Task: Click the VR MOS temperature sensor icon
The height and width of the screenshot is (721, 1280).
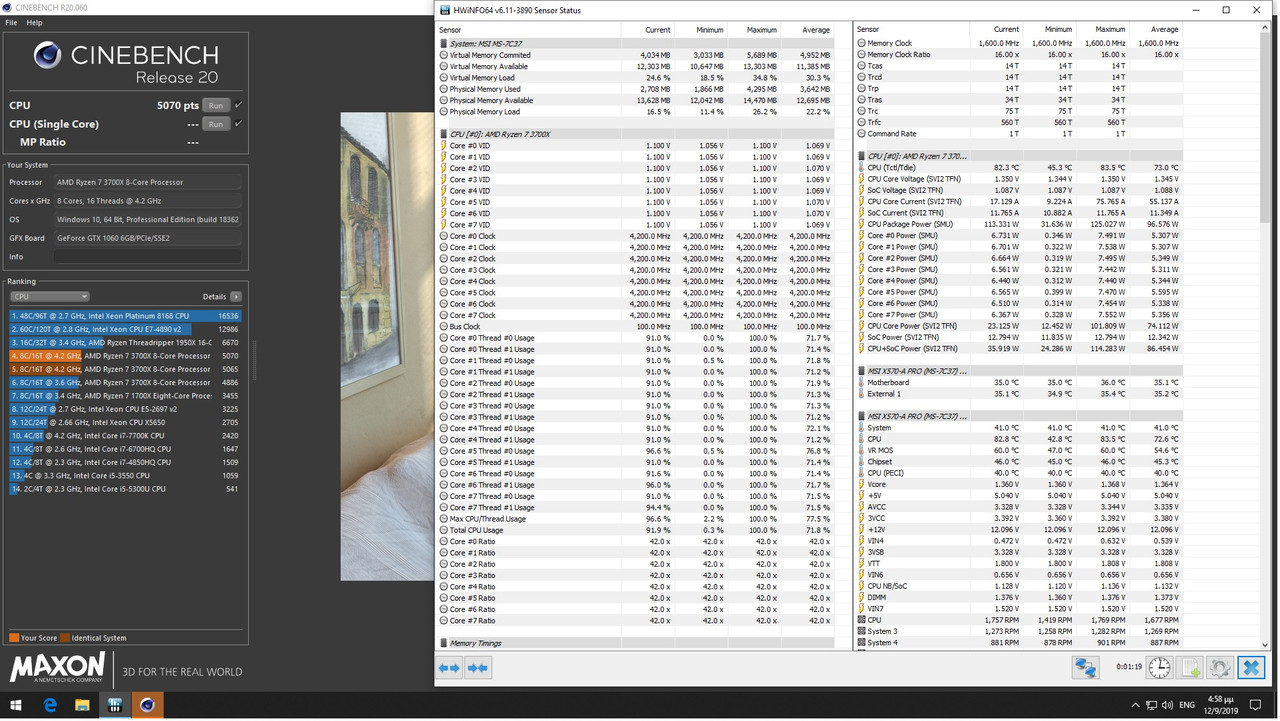Action: click(x=861, y=450)
